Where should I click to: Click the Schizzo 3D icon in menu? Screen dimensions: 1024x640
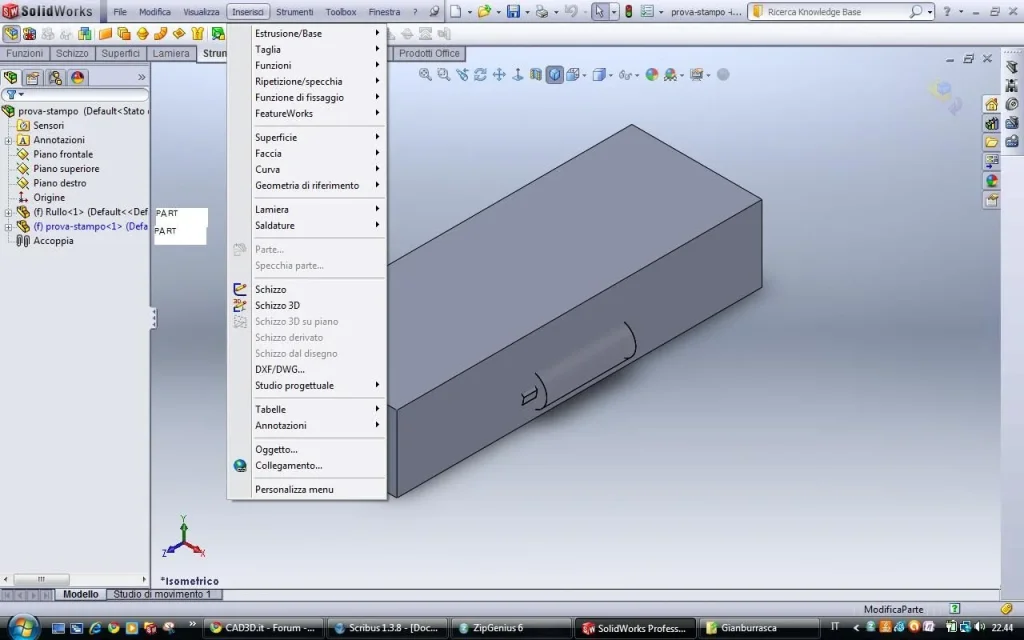[x=240, y=305]
